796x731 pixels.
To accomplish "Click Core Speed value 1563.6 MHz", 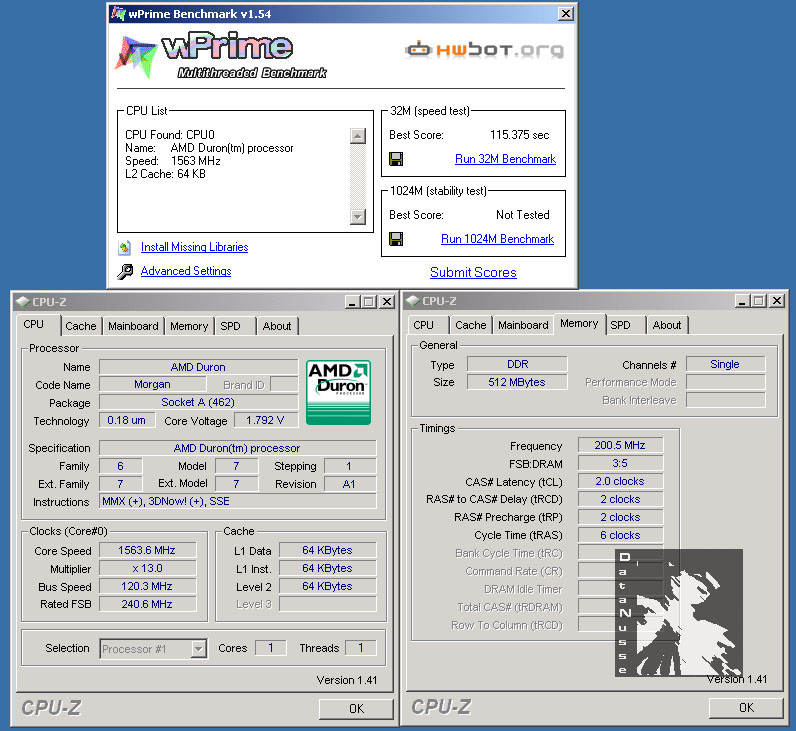I will click(x=147, y=550).
